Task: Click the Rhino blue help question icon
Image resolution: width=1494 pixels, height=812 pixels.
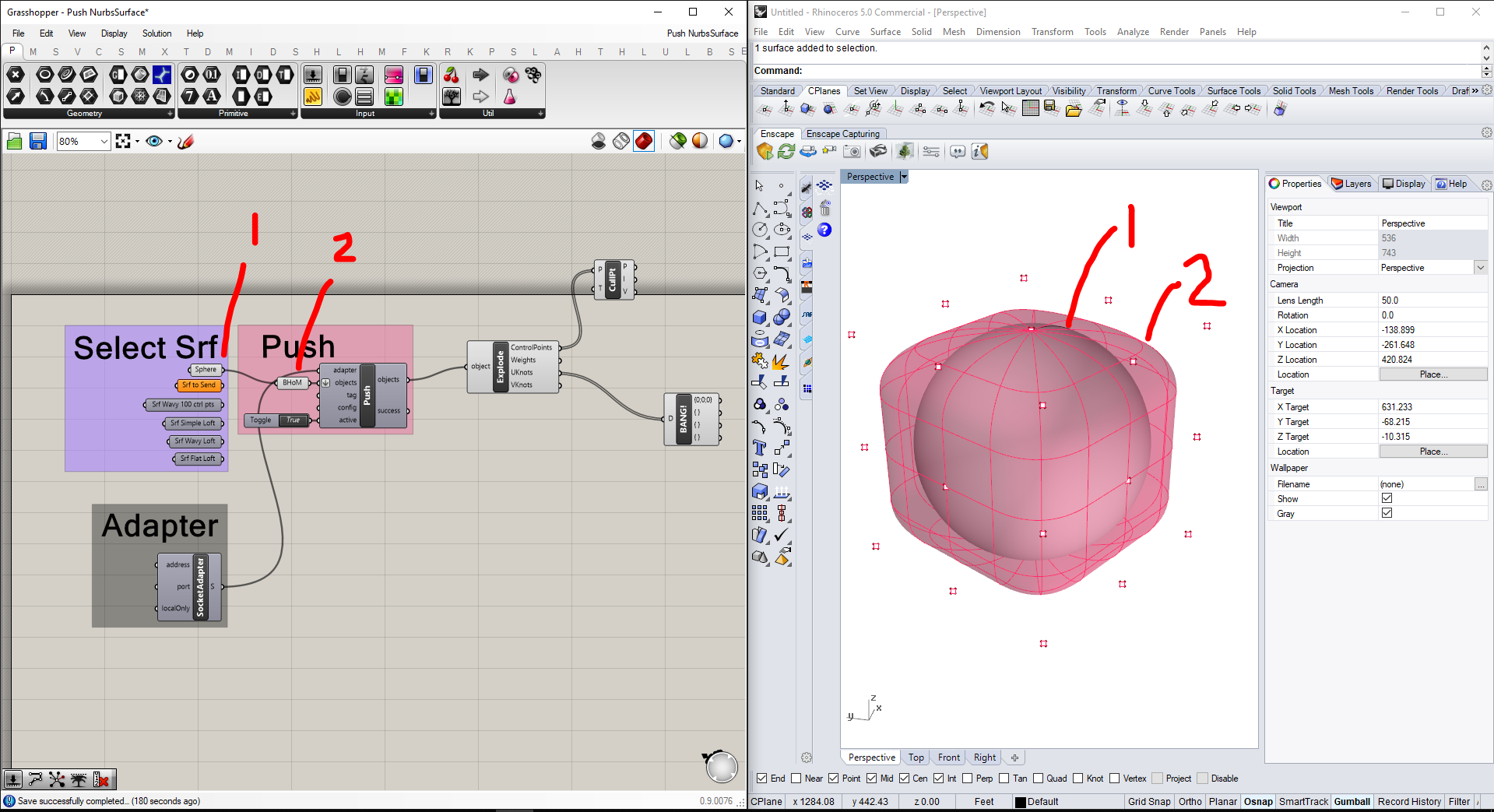Action: pyautogui.click(x=824, y=230)
